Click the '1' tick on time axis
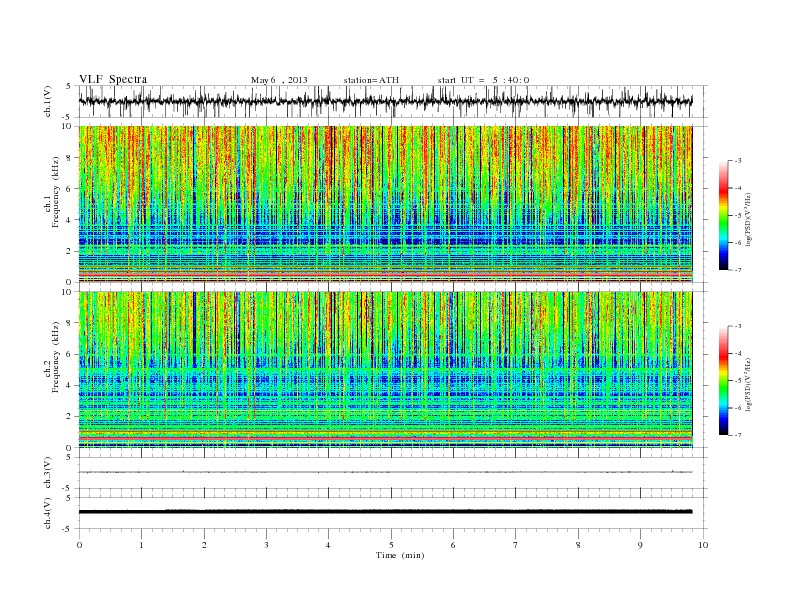This screenshot has height=612, width=792. point(141,545)
